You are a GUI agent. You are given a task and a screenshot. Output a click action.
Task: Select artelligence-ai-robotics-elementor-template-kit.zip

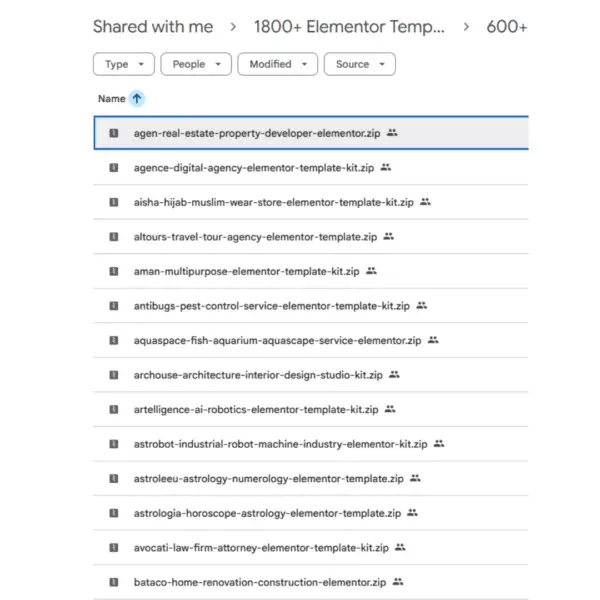311,409
